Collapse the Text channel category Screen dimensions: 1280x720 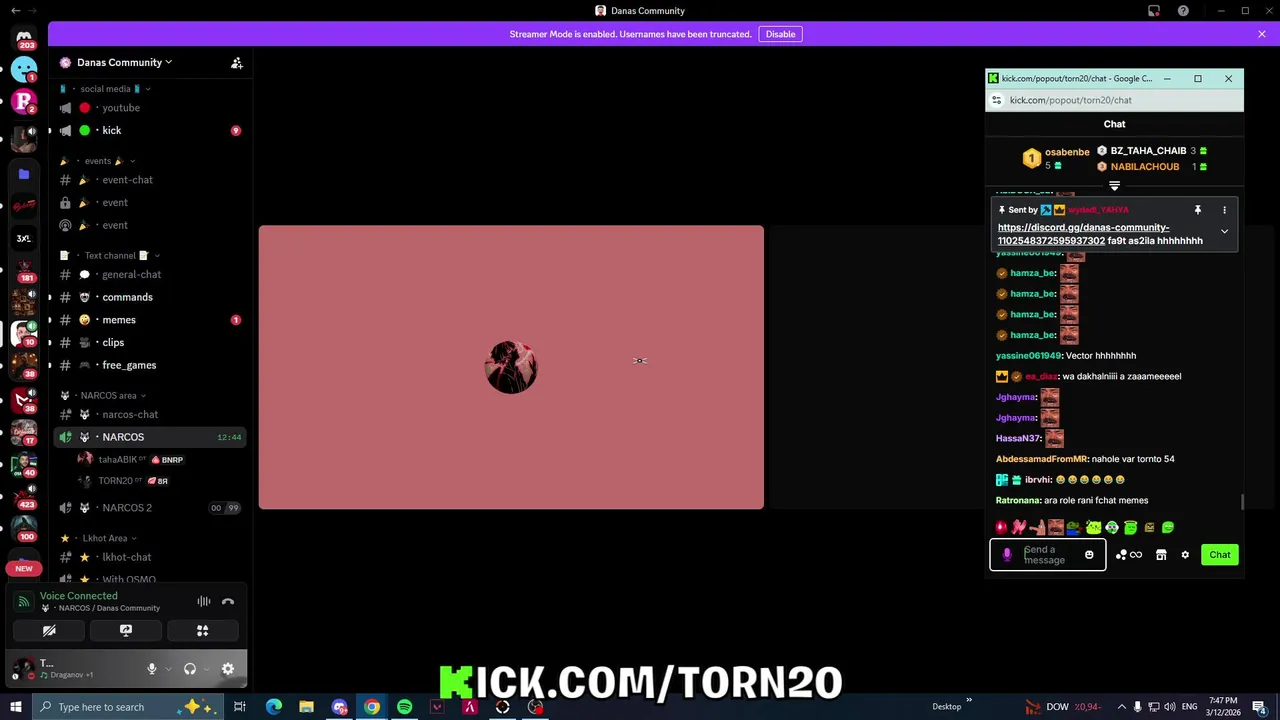tap(110, 255)
